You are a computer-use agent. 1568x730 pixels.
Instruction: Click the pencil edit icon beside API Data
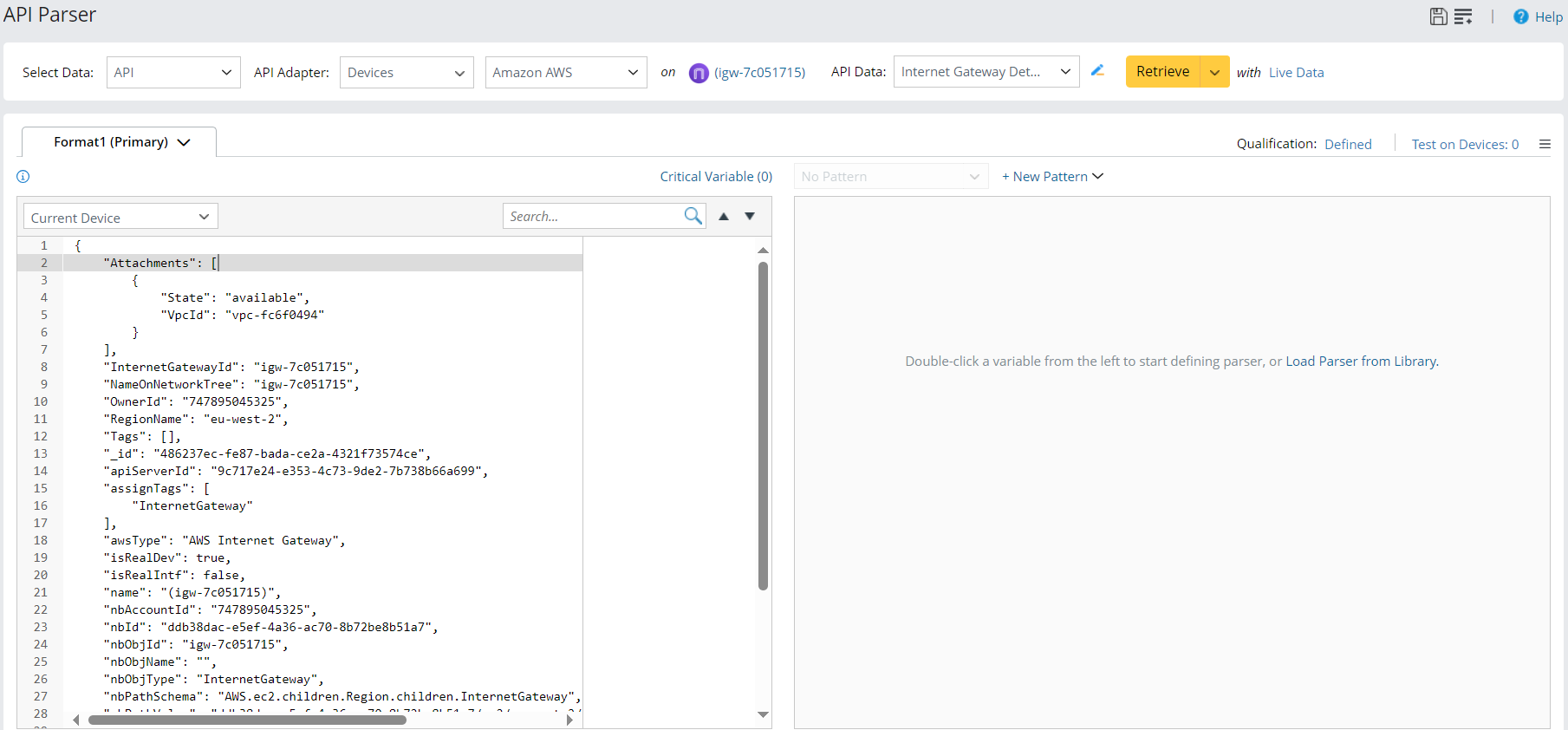coord(1097,71)
